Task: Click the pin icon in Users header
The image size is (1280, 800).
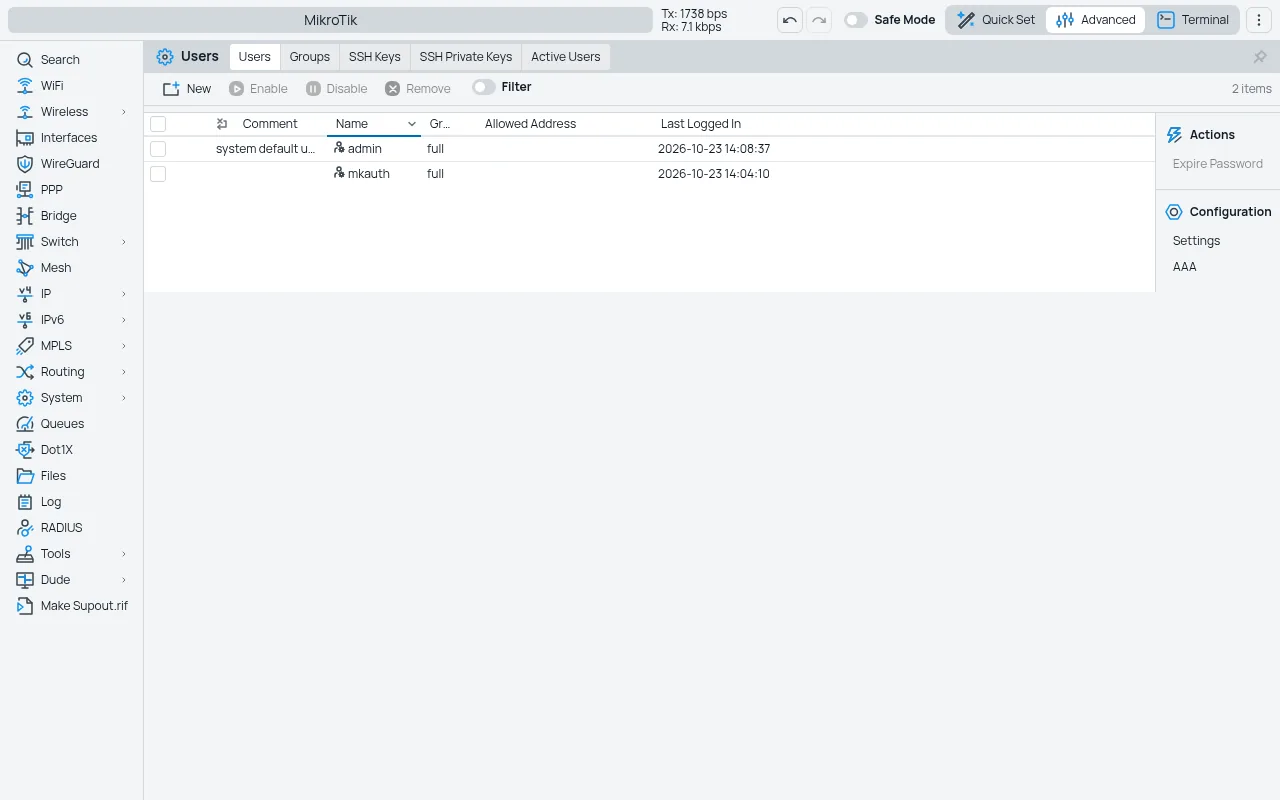Action: 1260,57
